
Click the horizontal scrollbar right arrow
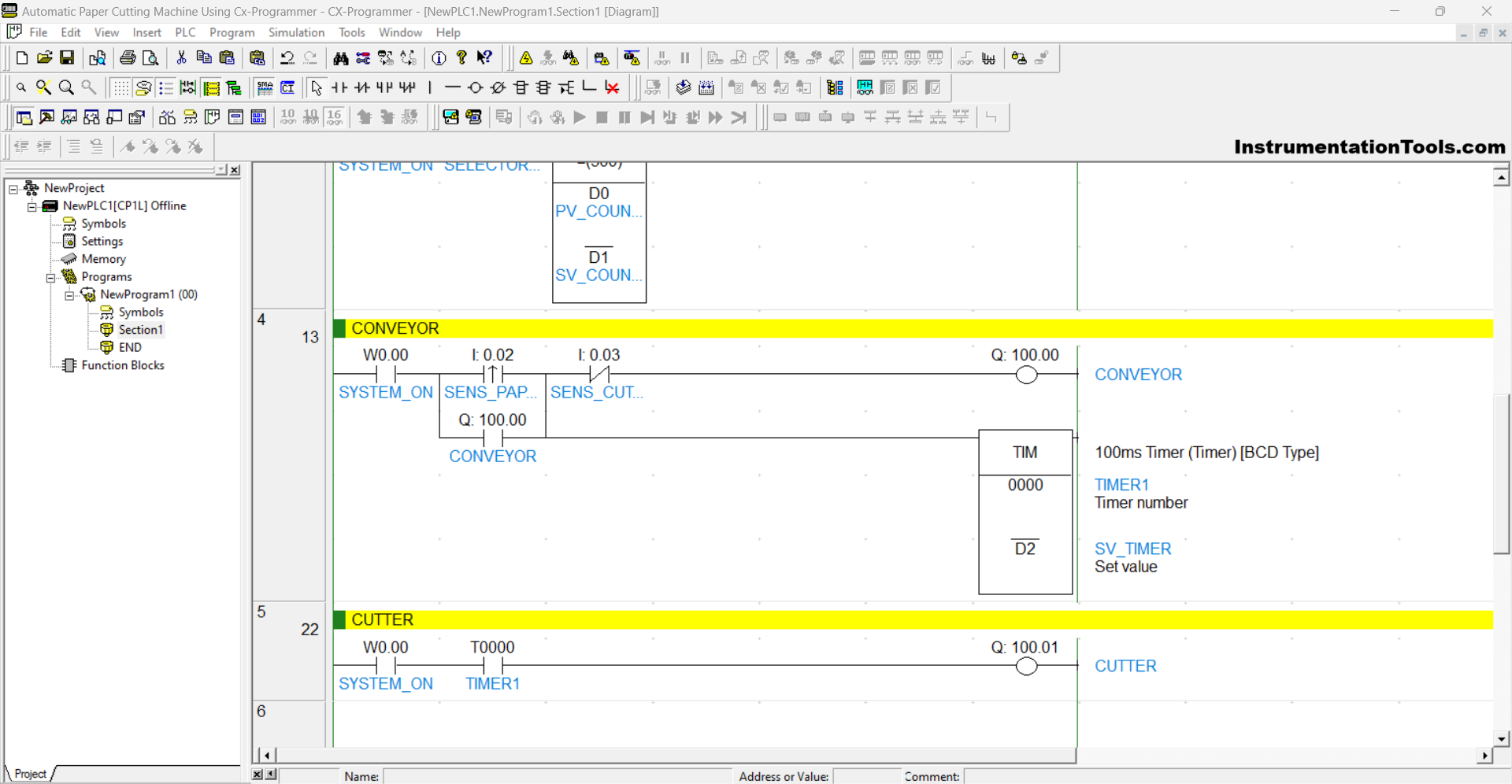[1484, 756]
